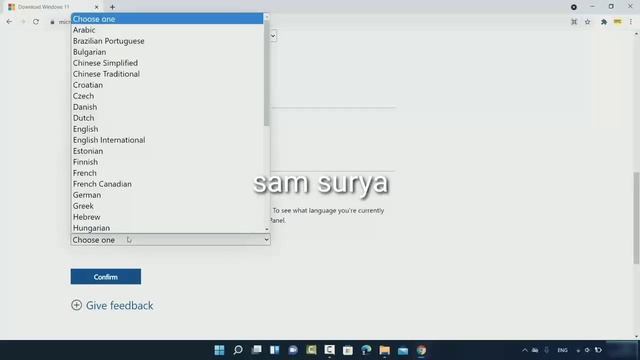Click ENG language indicator in tray
This screenshot has width=640, height=360.
562,350
